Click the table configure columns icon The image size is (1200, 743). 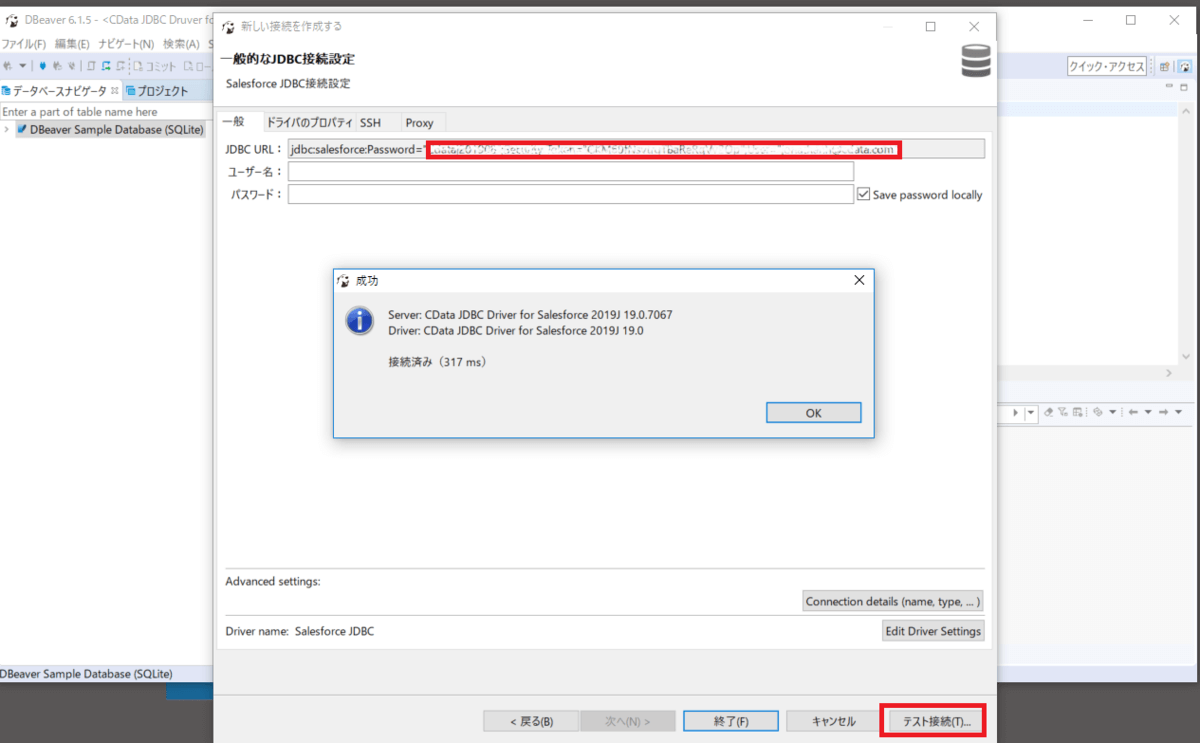(1077, 412)
